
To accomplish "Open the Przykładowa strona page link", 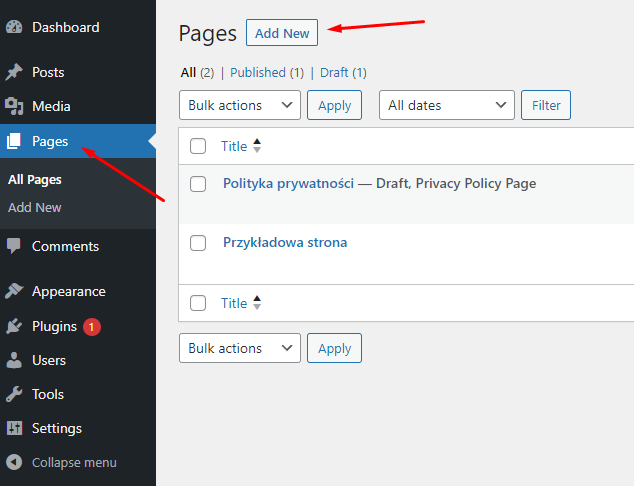I will click(x=285, y=242).
